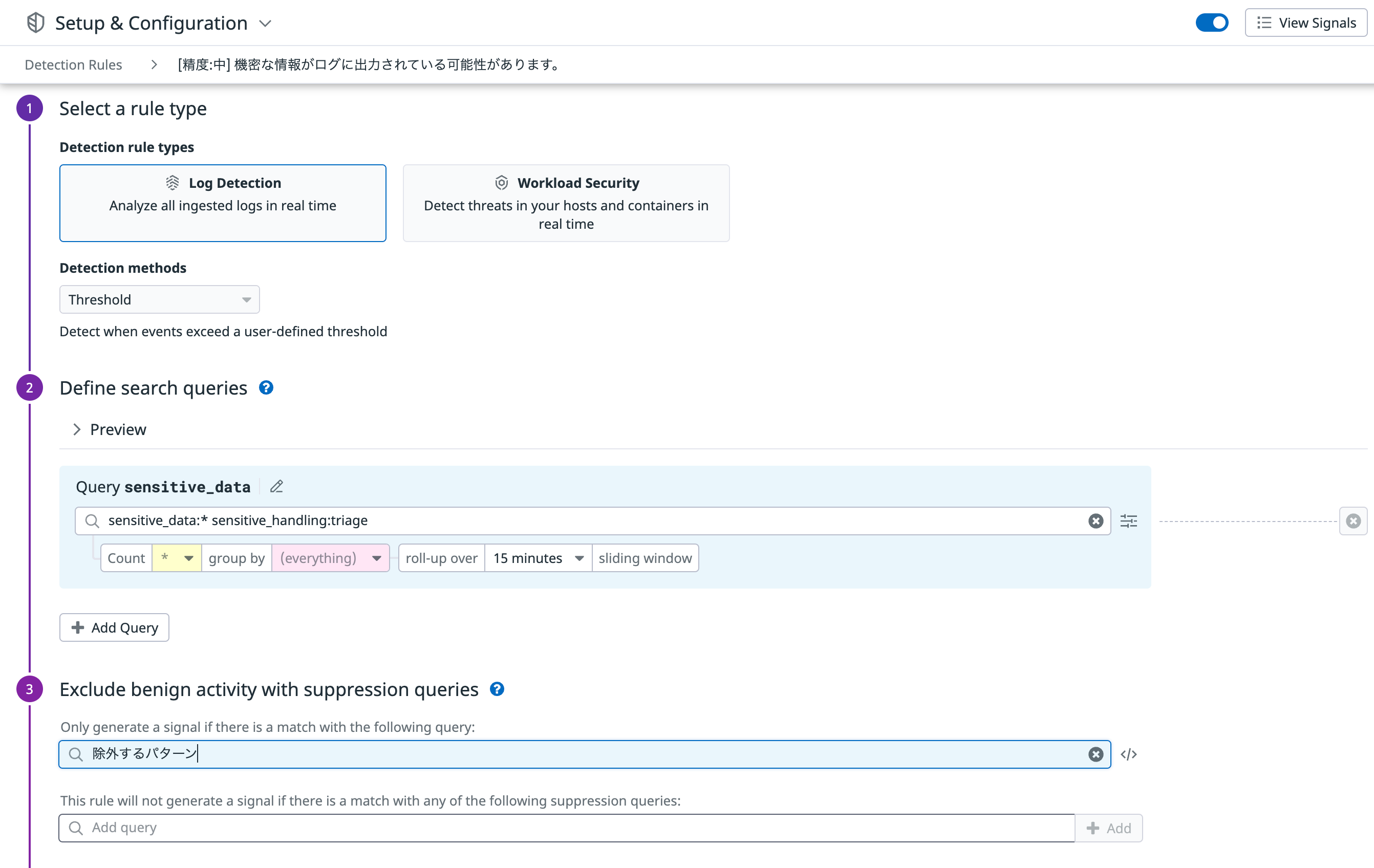
Task: Open the group by (everything) dropdown
Action: [x=330, y=558]
